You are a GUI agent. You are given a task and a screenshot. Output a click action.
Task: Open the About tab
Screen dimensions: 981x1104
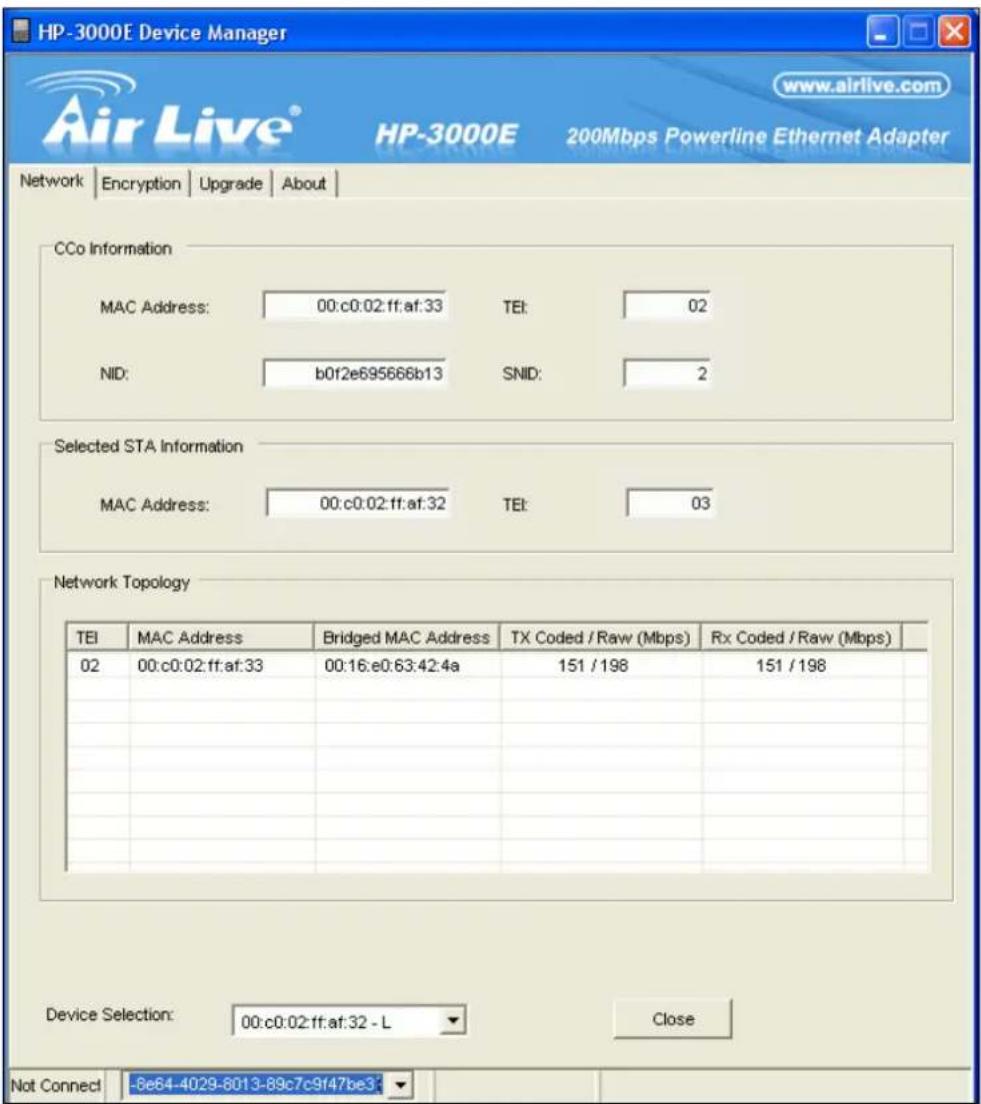tap(304, 184)
